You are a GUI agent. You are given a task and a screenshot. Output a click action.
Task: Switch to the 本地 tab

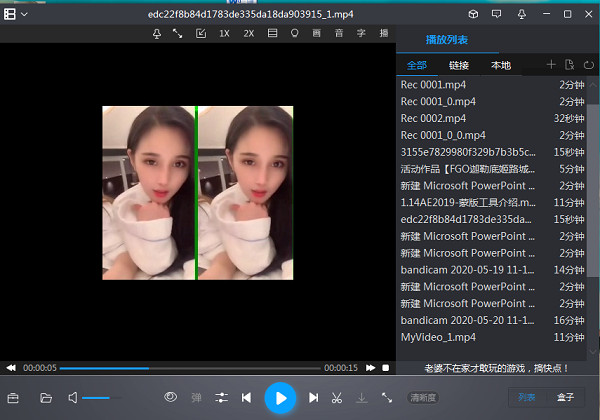501,65
